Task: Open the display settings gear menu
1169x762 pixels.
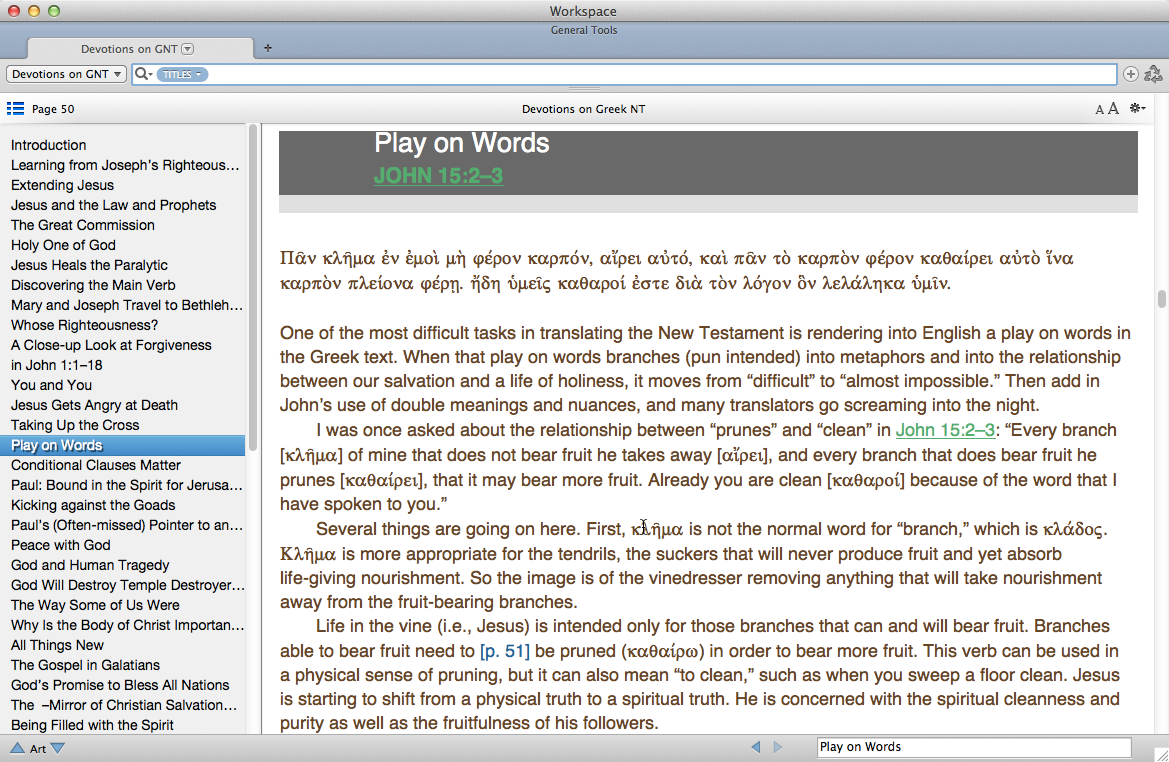Action: pos(1137,109)
